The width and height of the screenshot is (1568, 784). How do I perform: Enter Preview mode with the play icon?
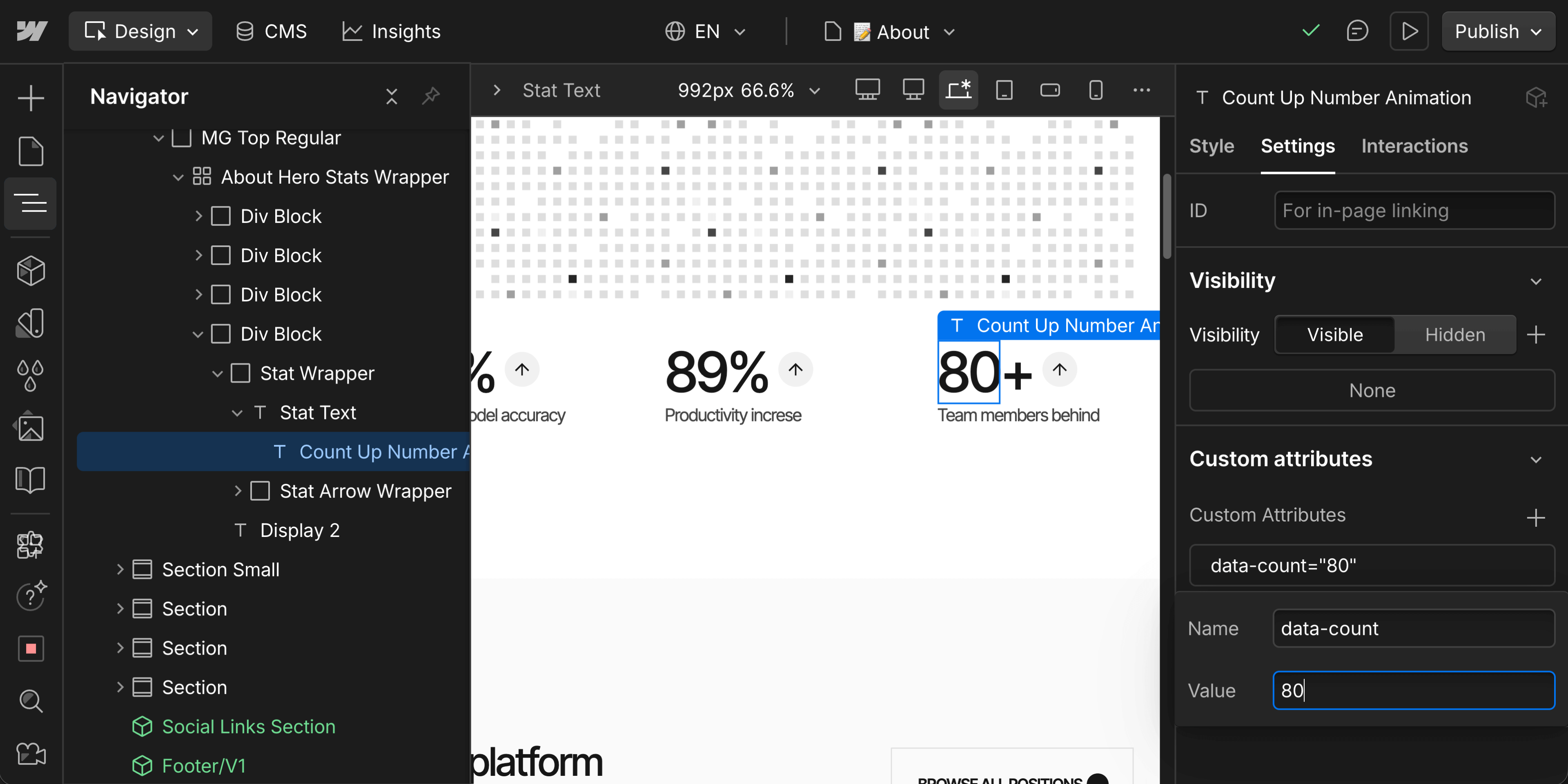tap(1409, 31)
